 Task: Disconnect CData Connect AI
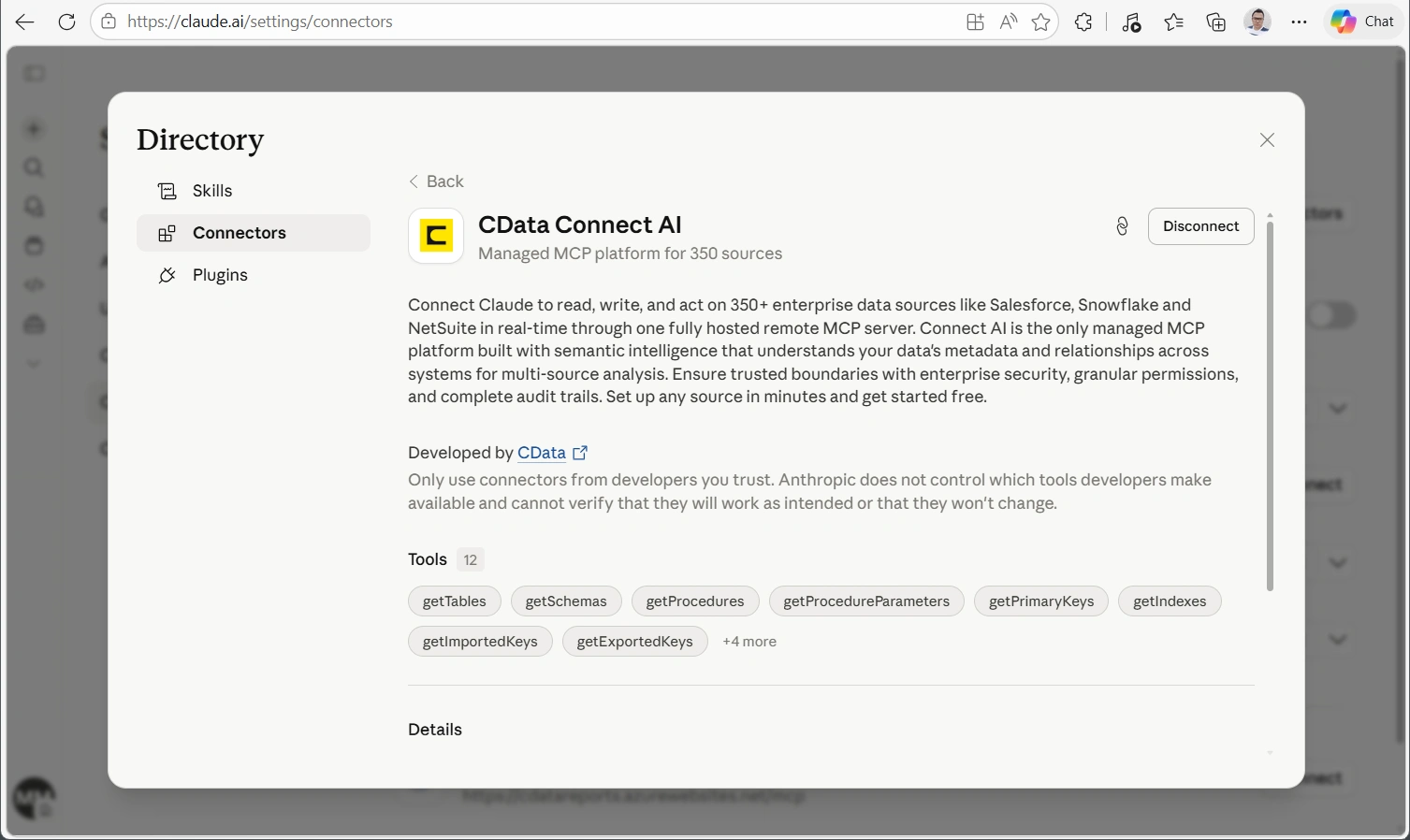pyautogui.click(x=1200, y=226)
